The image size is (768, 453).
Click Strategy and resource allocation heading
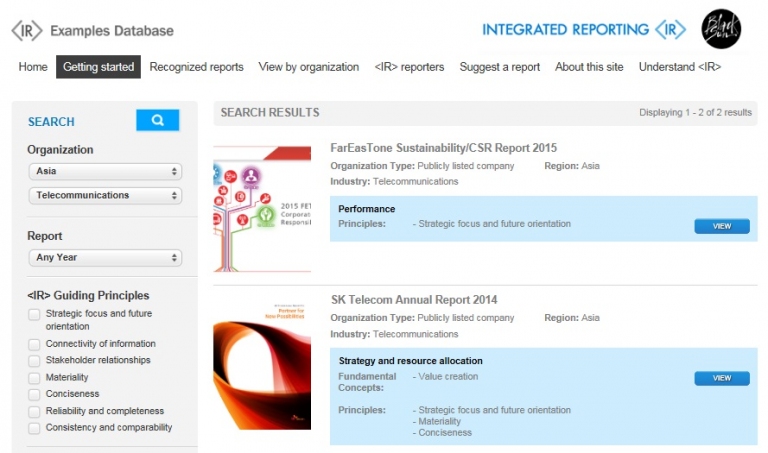(x=410, y=361)
